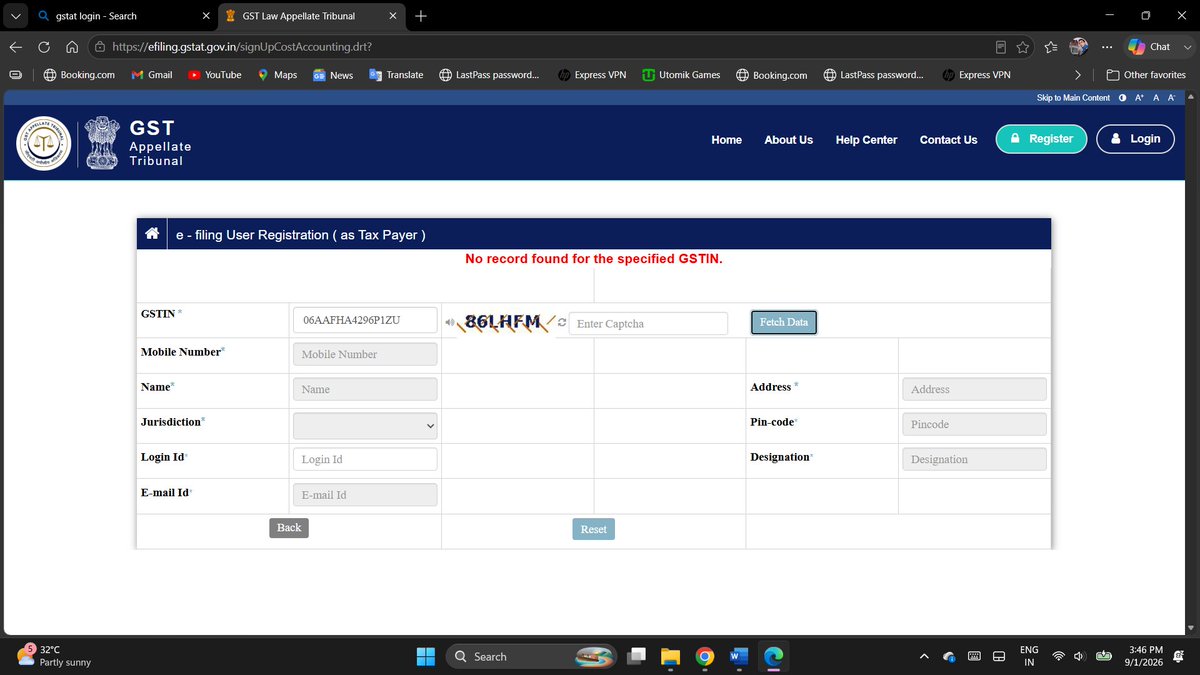This screenshot has width=1200, height=675.
Task: Click the Designation field
Action: (974, 459)
